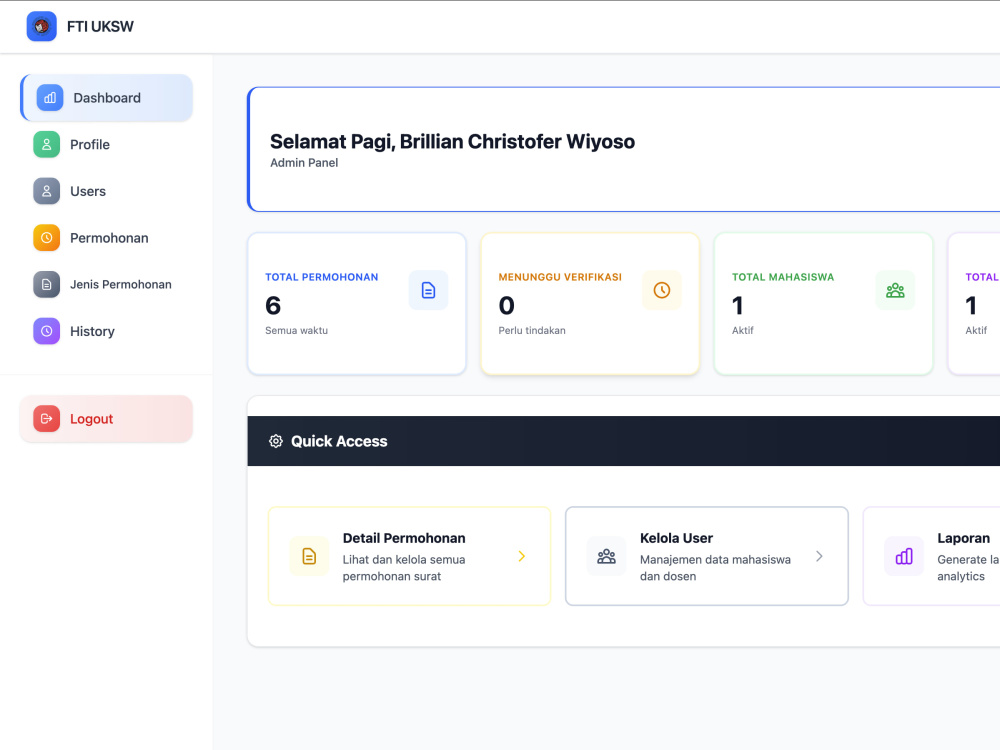1000x750 pixels.
Task: Go to Users in the sidebar
Action: (107, 191)
